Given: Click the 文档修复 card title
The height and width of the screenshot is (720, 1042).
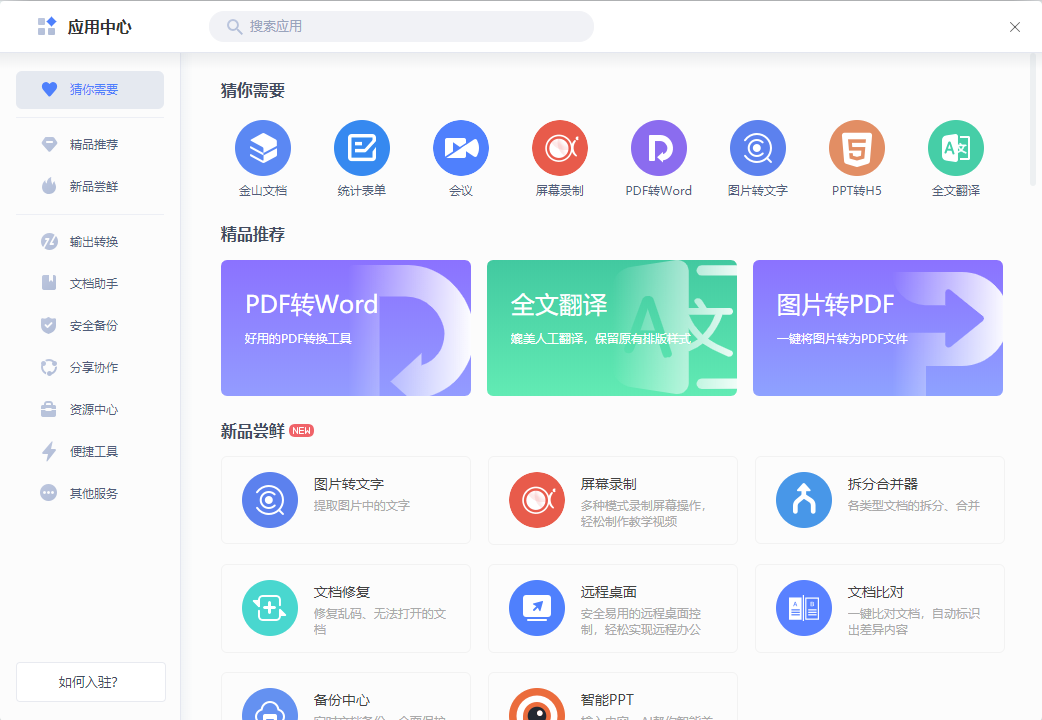Looking at the screenshot, I should click(342, 592).
